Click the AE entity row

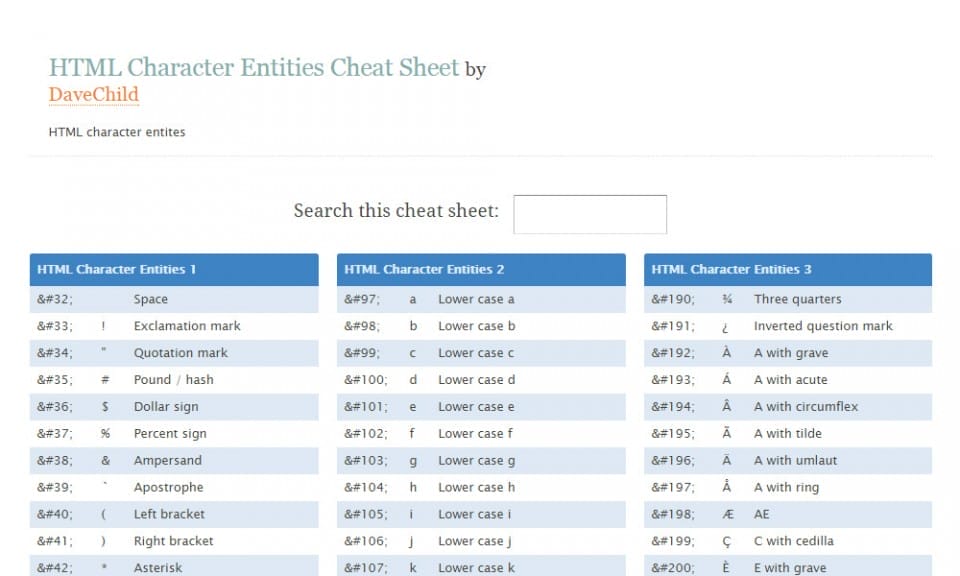pos(780,514)
